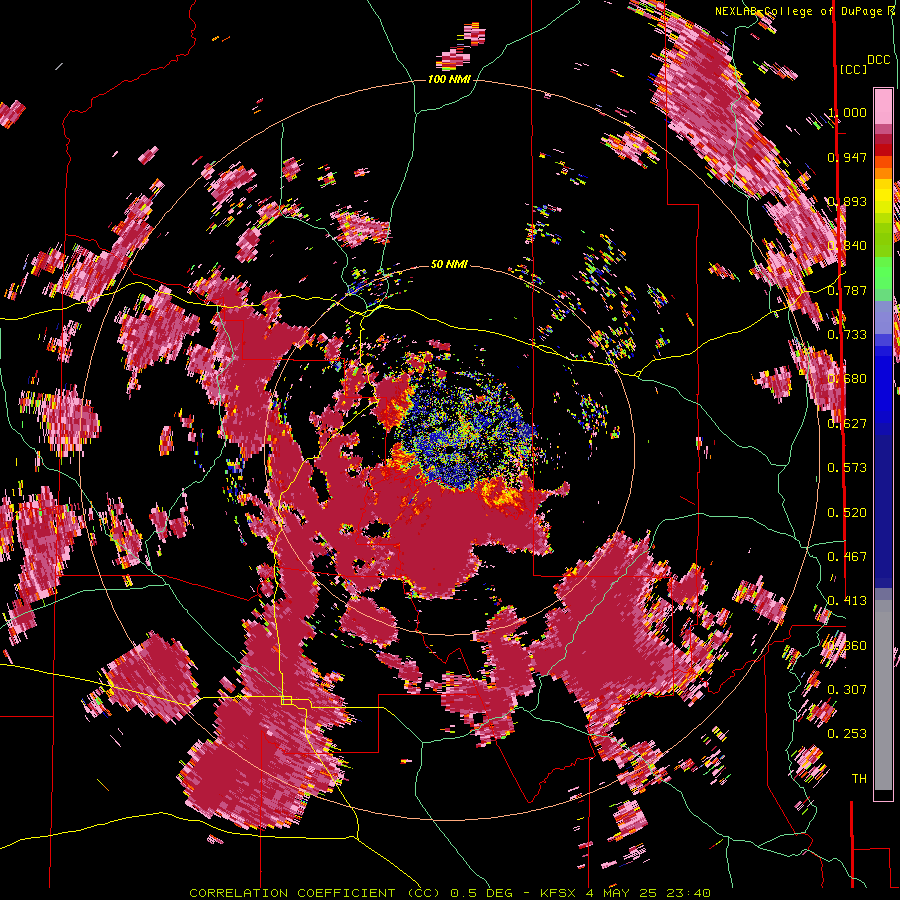Click the 0.787 legend value

point(847,290)
